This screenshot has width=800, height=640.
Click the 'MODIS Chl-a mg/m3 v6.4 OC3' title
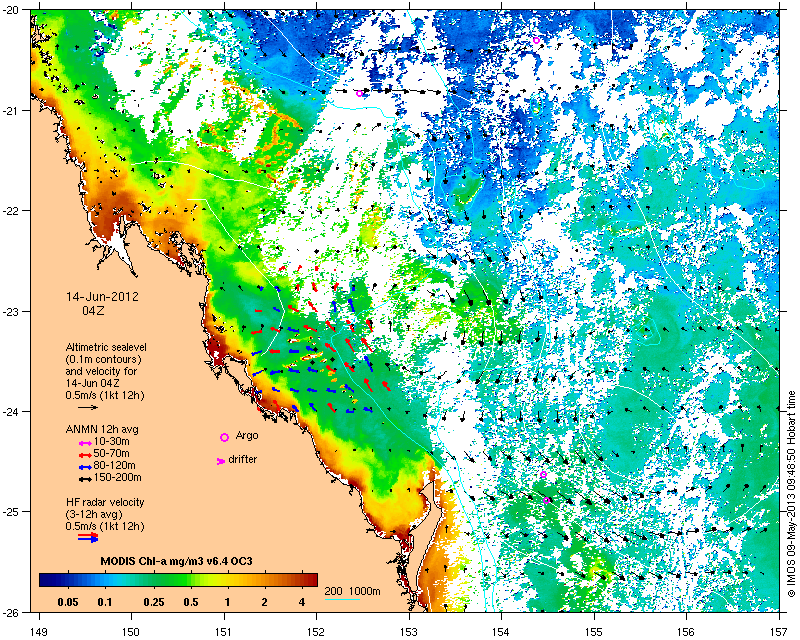click(x=177, y=561)
